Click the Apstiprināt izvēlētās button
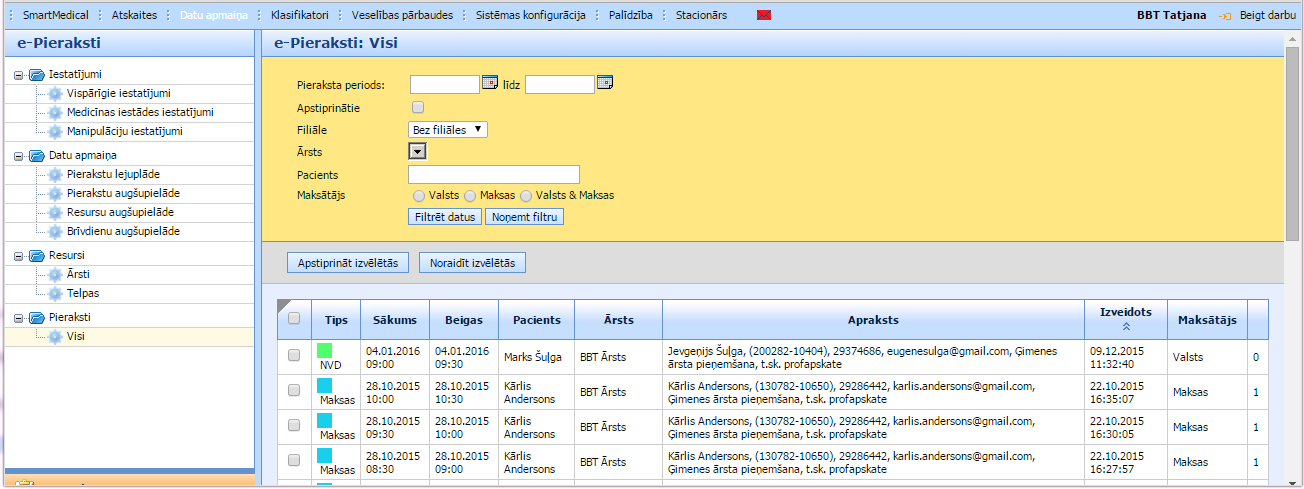Viewport: 1304px width, 489px height. point(347,263)
